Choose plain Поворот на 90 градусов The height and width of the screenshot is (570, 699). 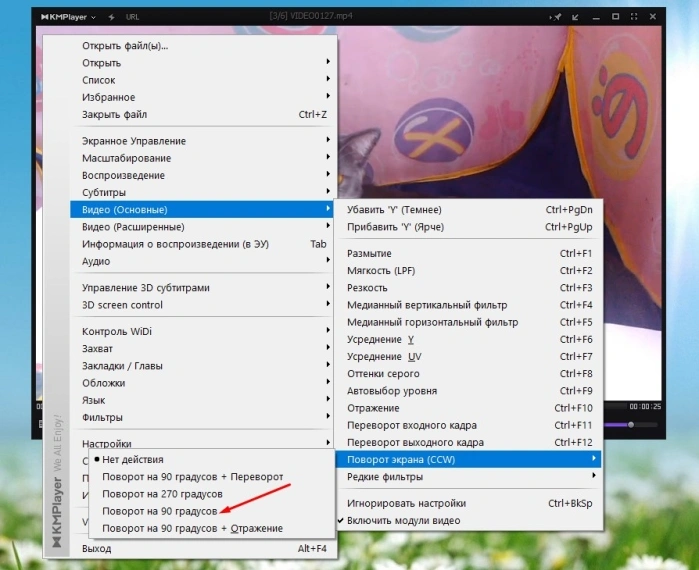click(x=211, y=511)
